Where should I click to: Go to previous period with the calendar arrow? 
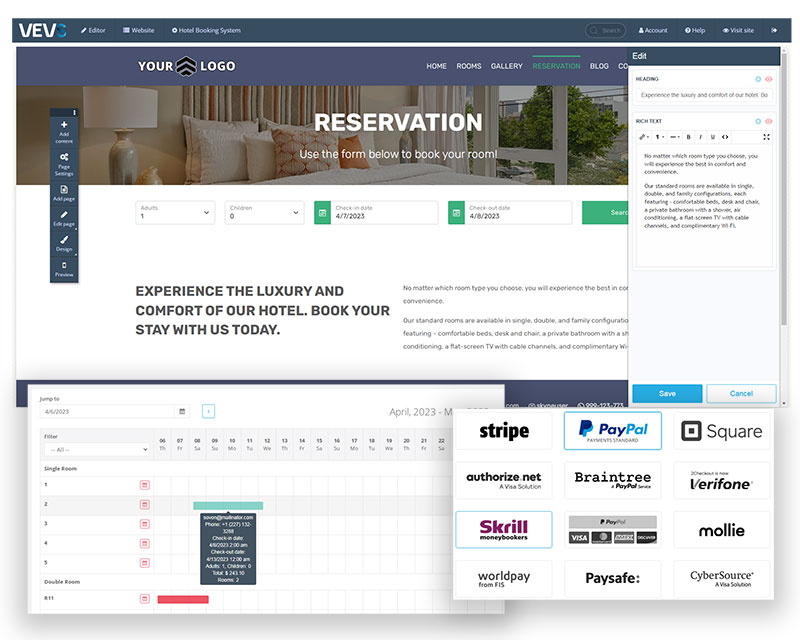coord(208,411)
